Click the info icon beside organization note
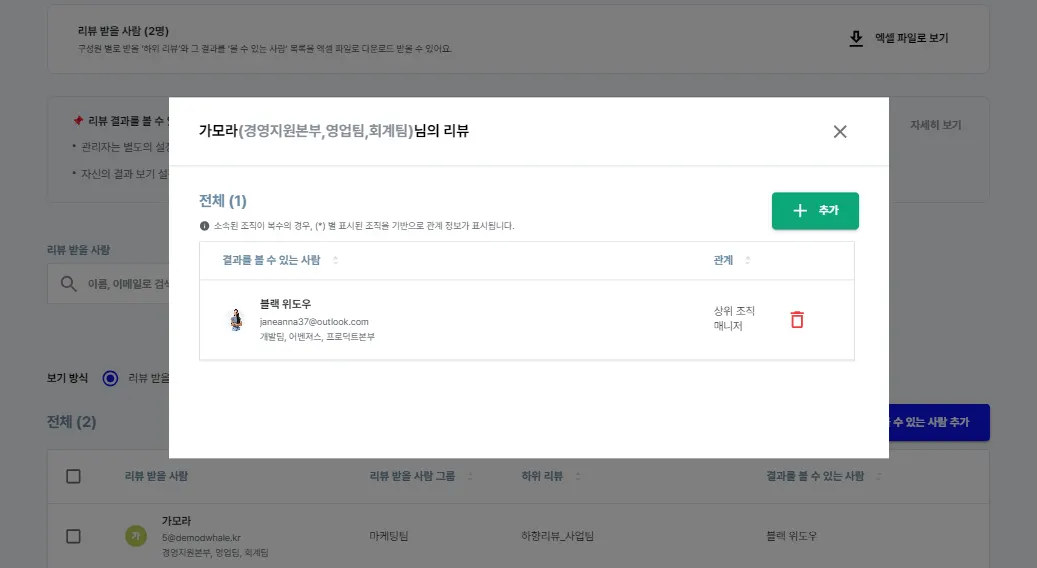 (204, 226)
